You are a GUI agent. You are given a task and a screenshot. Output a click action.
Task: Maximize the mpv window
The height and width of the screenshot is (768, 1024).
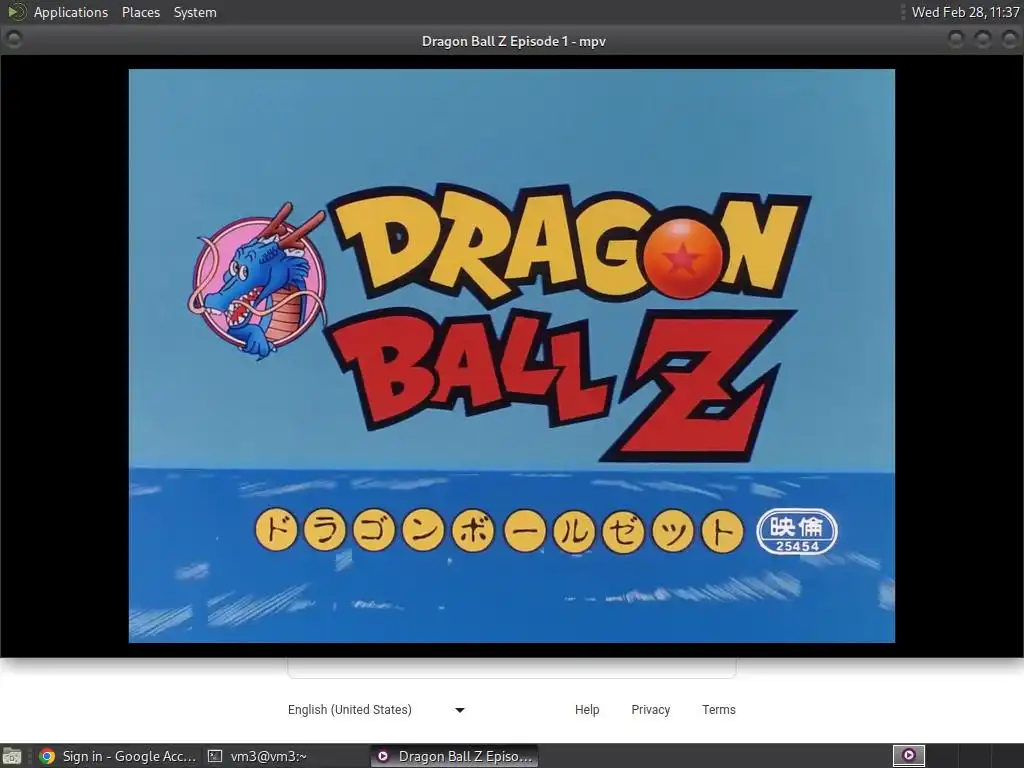click(982, 40)
